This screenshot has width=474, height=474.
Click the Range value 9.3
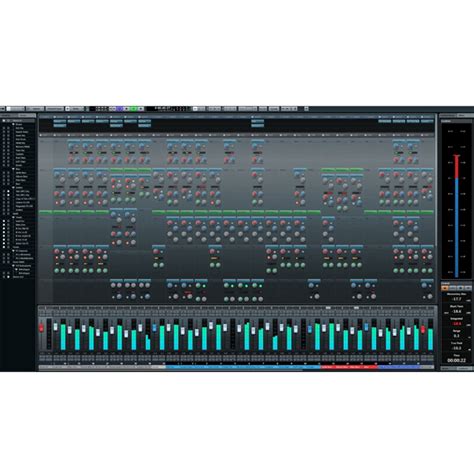(456, 336)
